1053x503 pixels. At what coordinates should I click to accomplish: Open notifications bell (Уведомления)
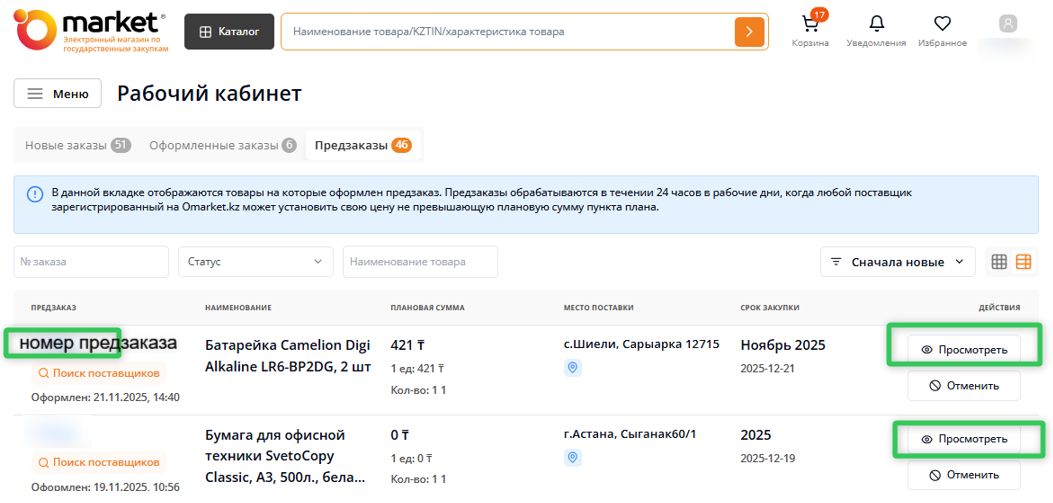pyautogui.click(x=876, y=27)
